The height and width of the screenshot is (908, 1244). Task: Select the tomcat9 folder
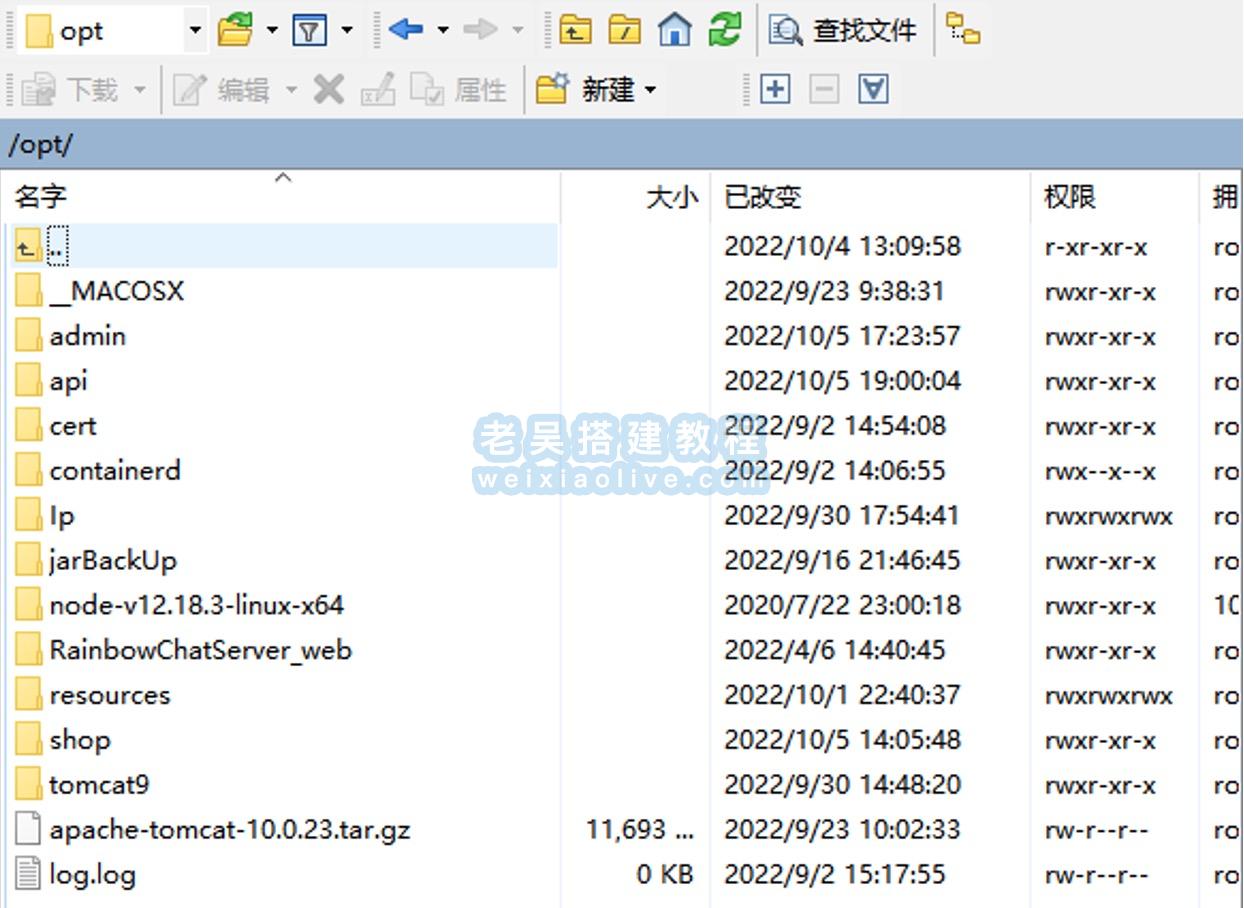[x=99, y=785]
